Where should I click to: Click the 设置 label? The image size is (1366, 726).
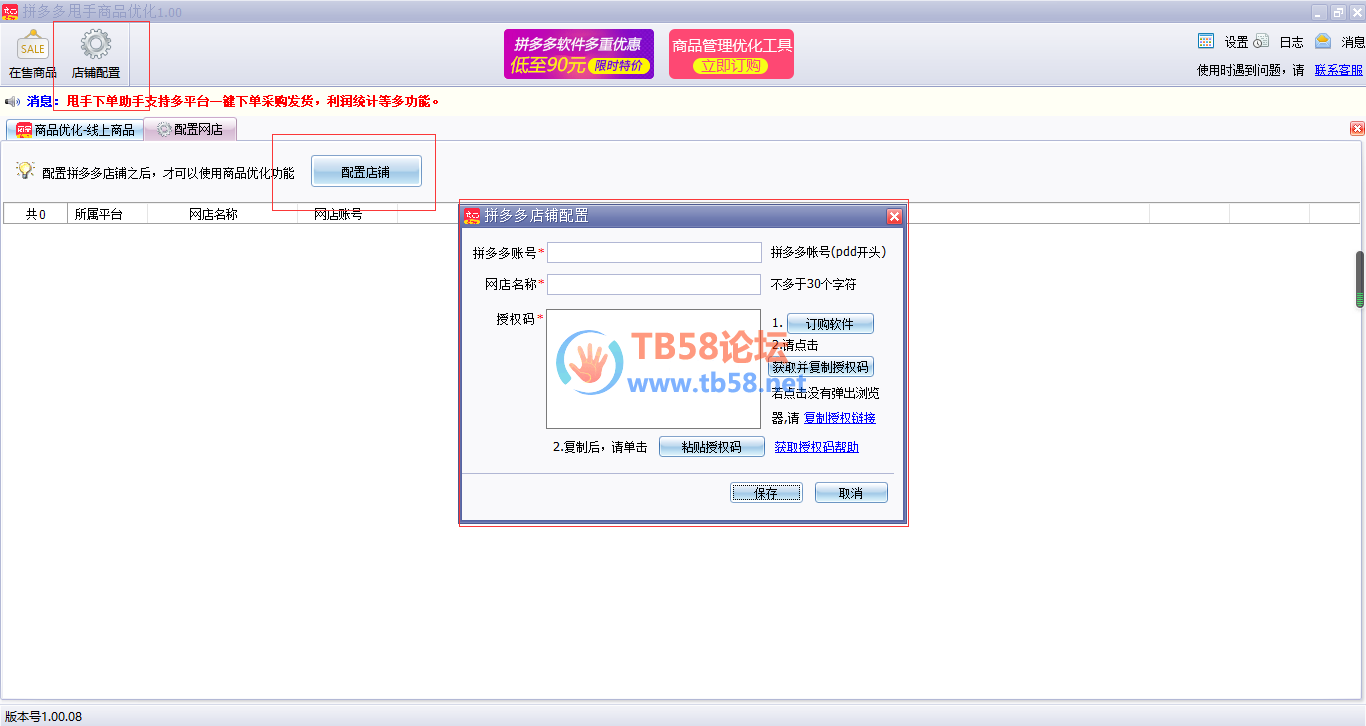coord(1237,42)
